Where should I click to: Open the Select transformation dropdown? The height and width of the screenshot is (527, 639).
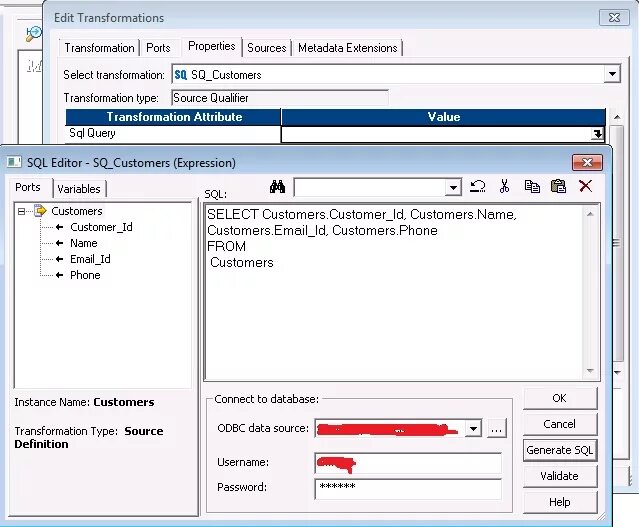coord(612,75)
